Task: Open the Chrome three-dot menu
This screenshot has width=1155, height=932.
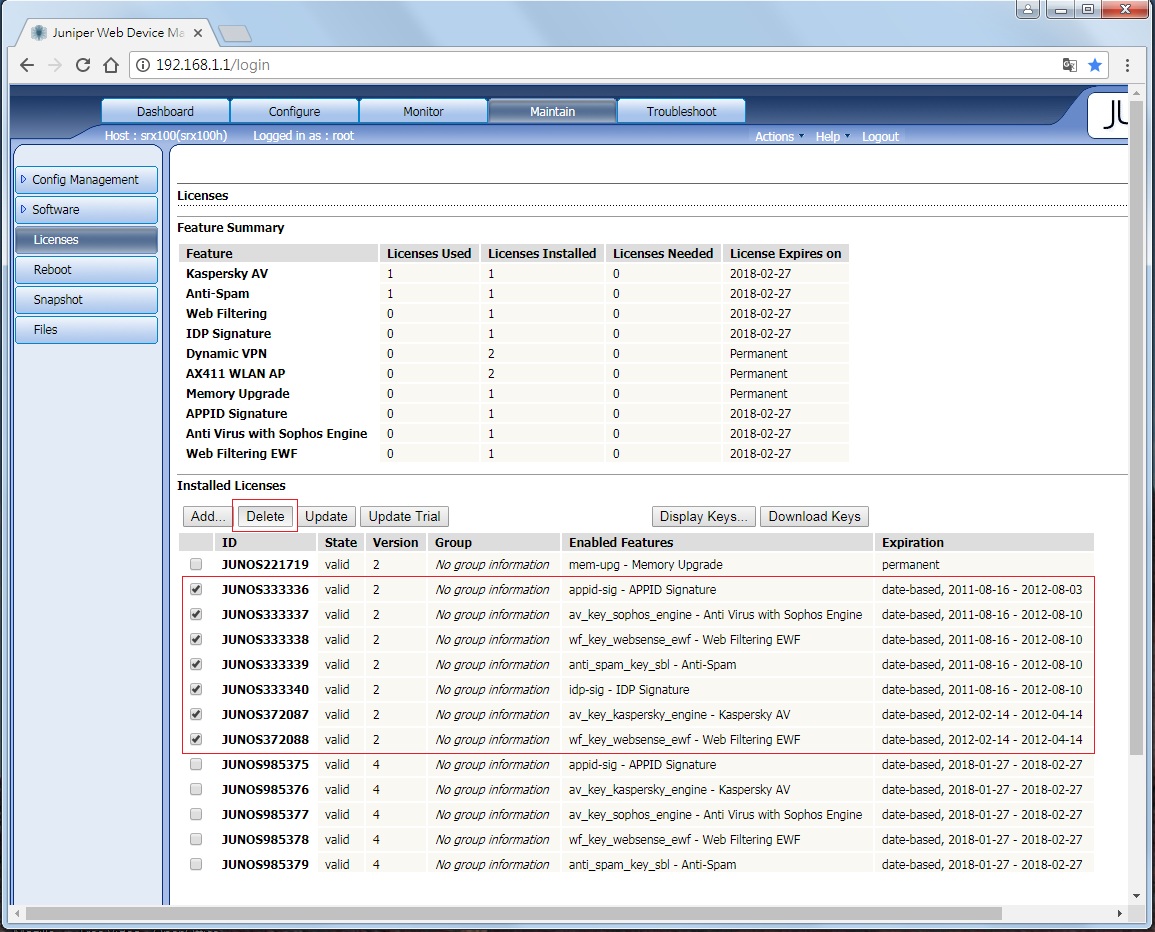Action: [1127, 65]
